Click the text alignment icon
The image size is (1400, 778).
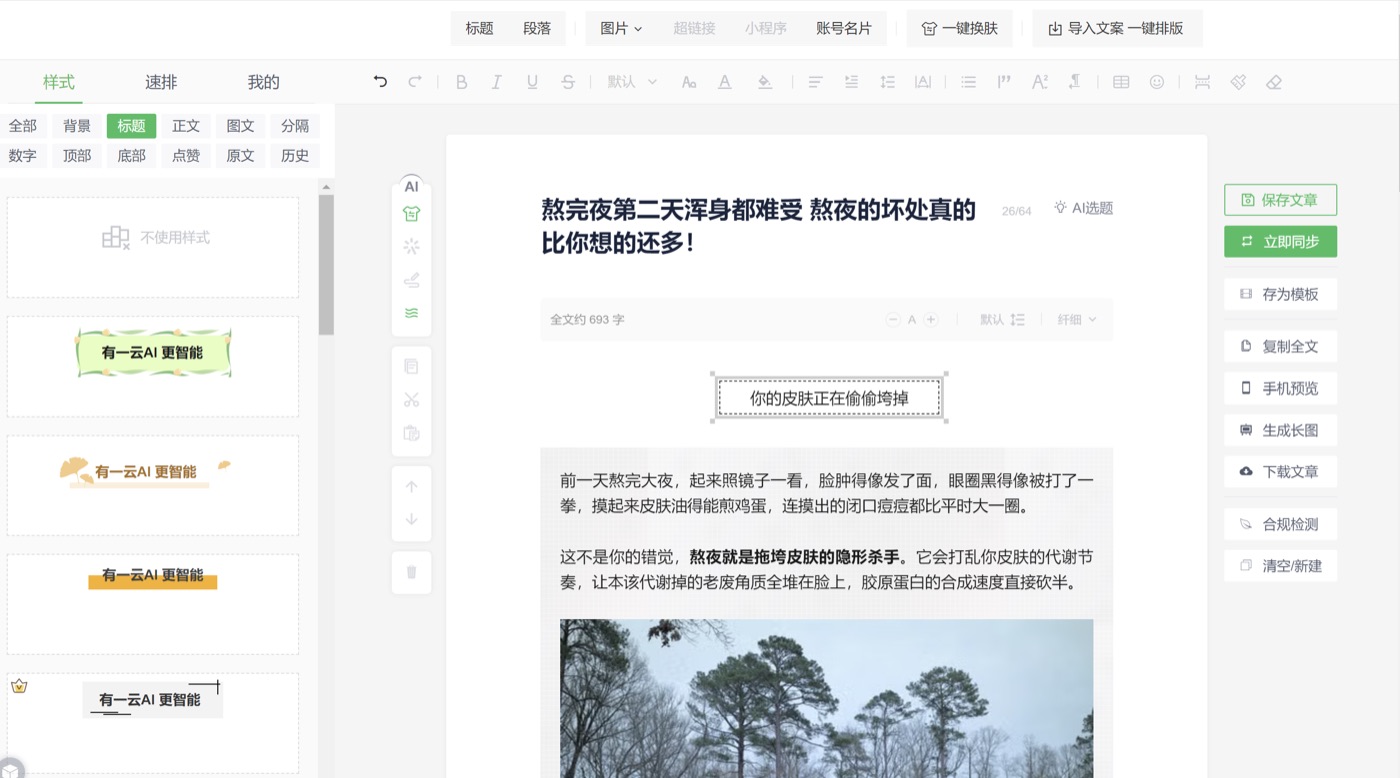pos(816,82)
